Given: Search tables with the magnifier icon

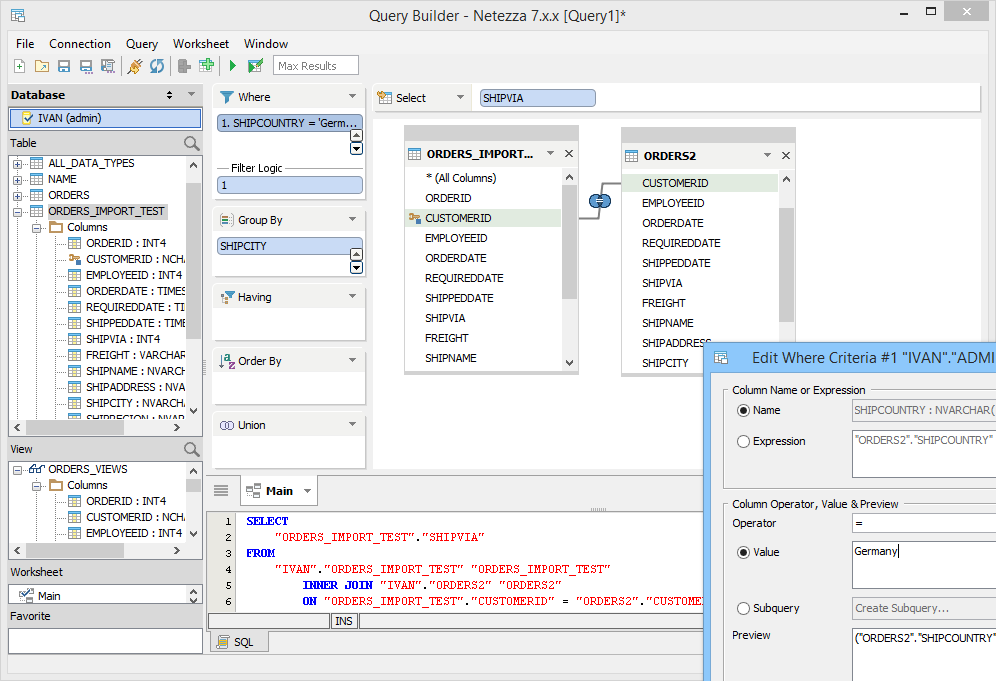Looking at the screenshot, I should click(192, 144).
